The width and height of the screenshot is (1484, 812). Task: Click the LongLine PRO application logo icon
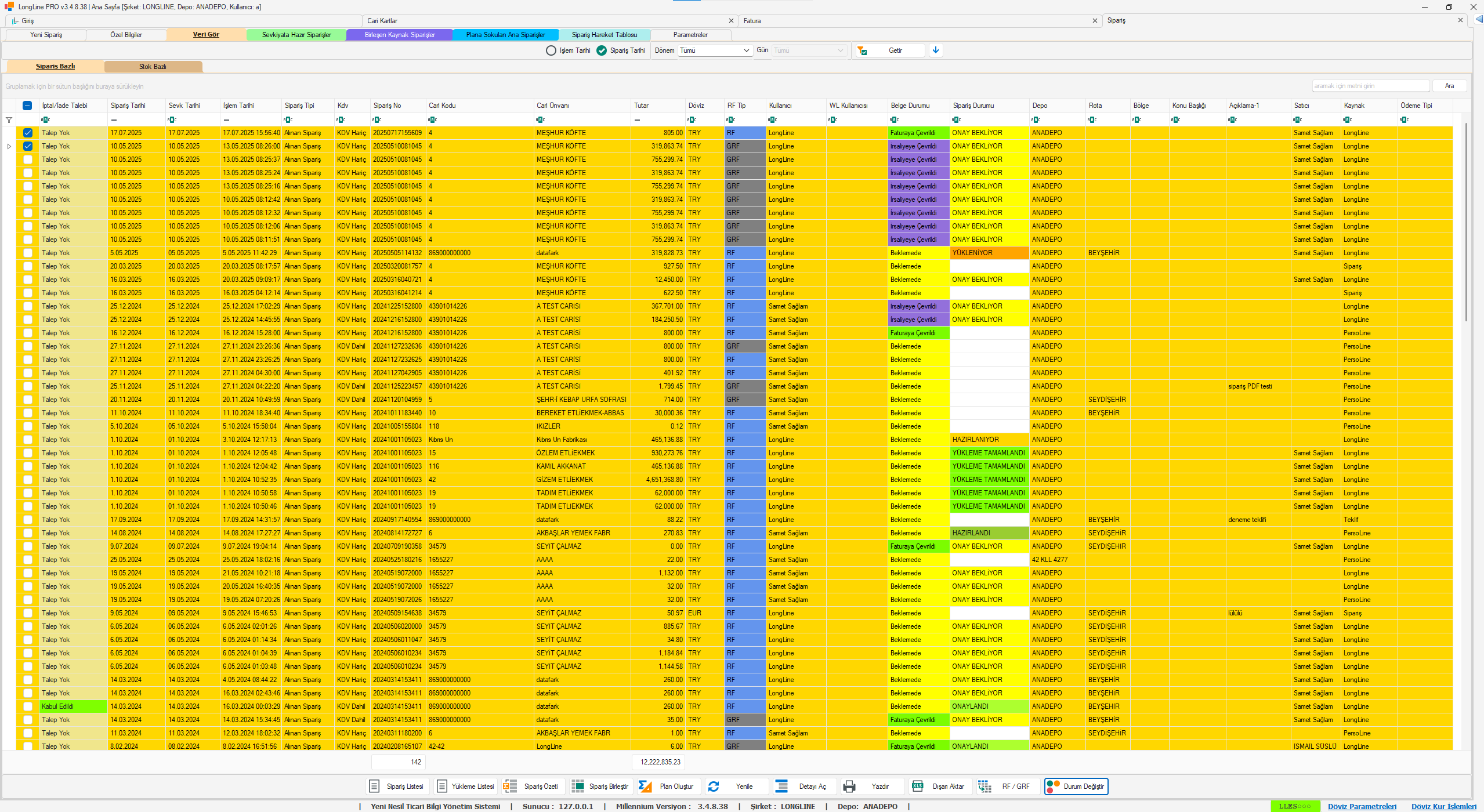point(9,6)
